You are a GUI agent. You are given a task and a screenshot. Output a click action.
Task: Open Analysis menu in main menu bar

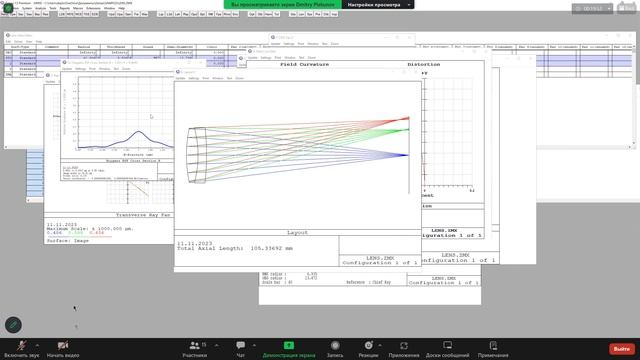[40, 8]
